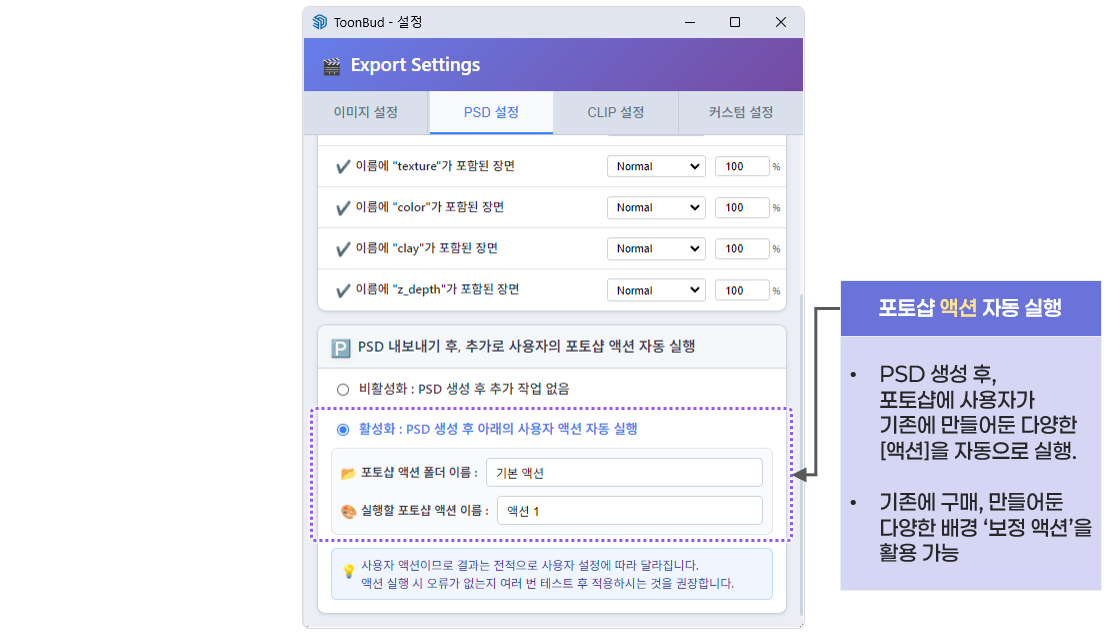Select the 비활성화 radio option
Image resolution: width=1107 pixels, height=635 pixels.
pyautogui.click(x=343, y=389)
